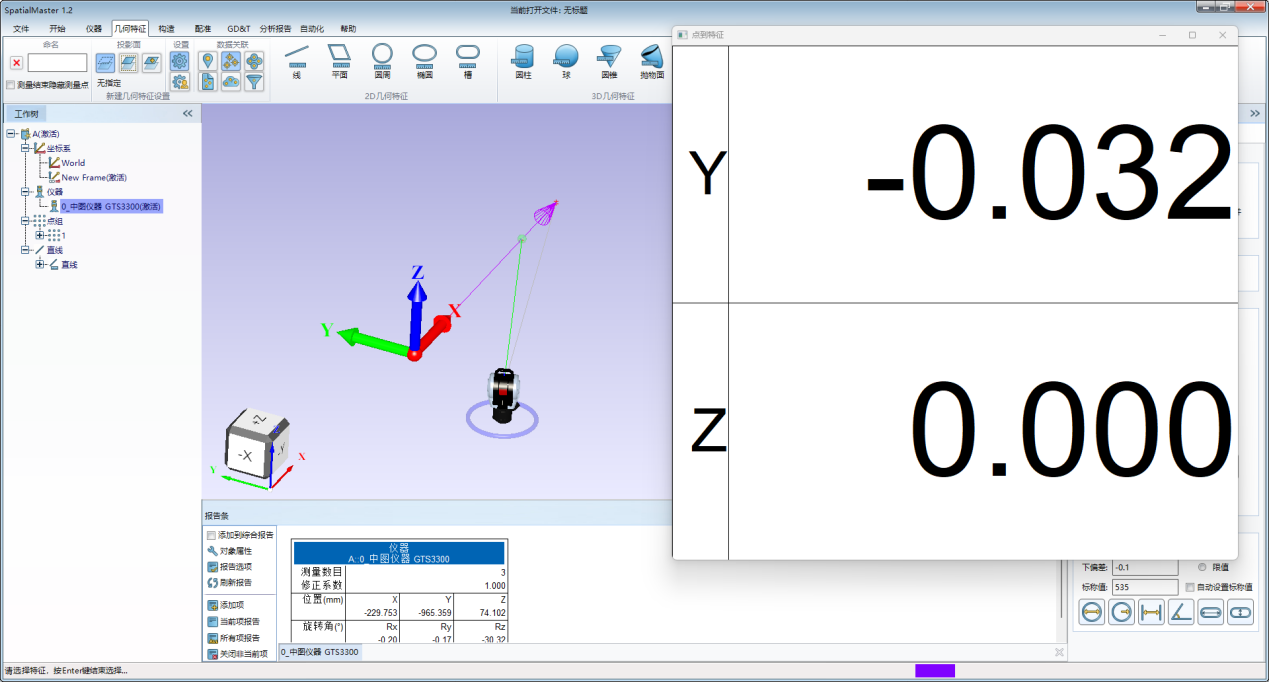Select the 线 (line) feature tool
This screenshot has width=1269, height=682.
click(x=296, y=59)
